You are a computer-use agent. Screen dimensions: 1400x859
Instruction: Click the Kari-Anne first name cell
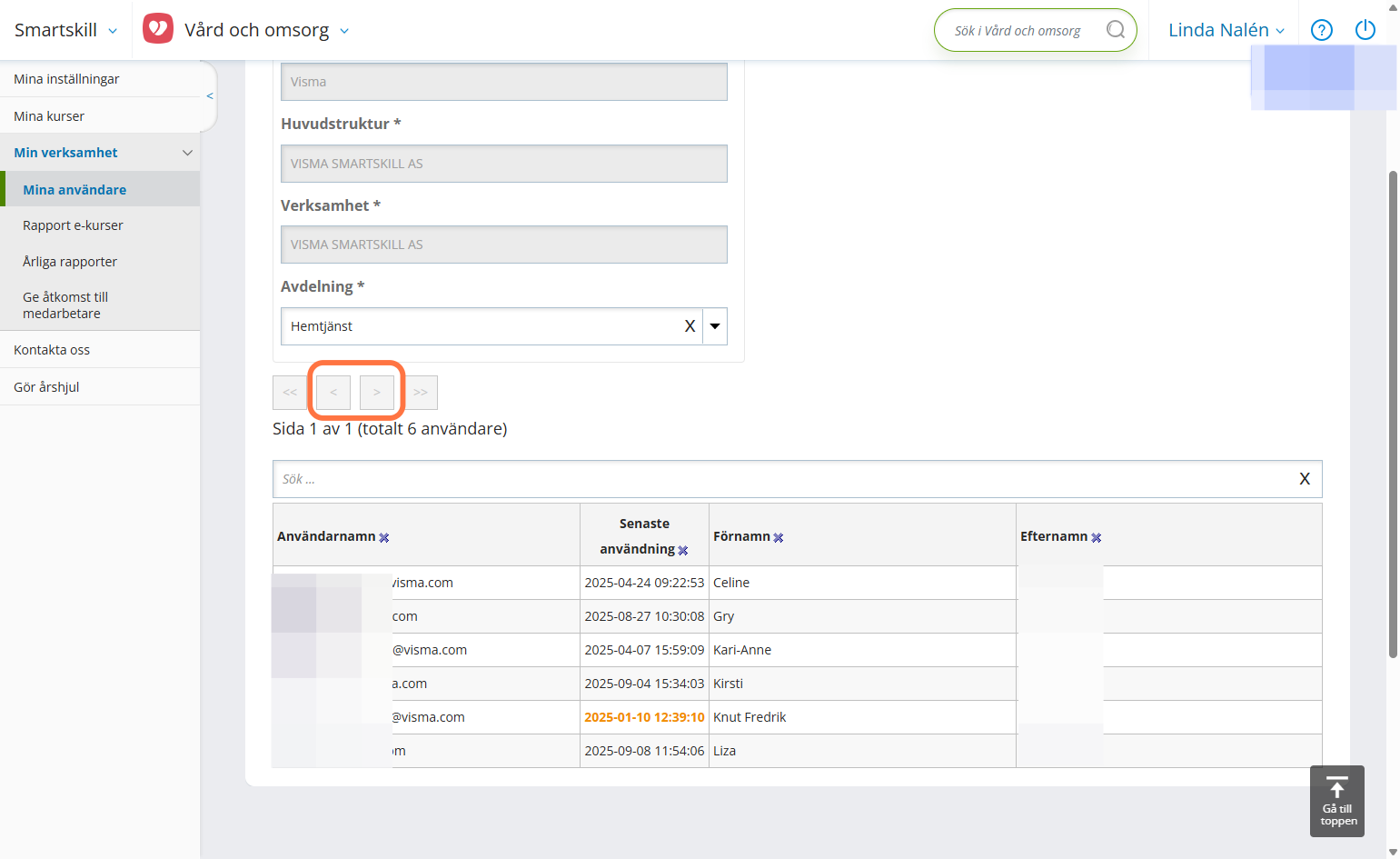(862, 650)
